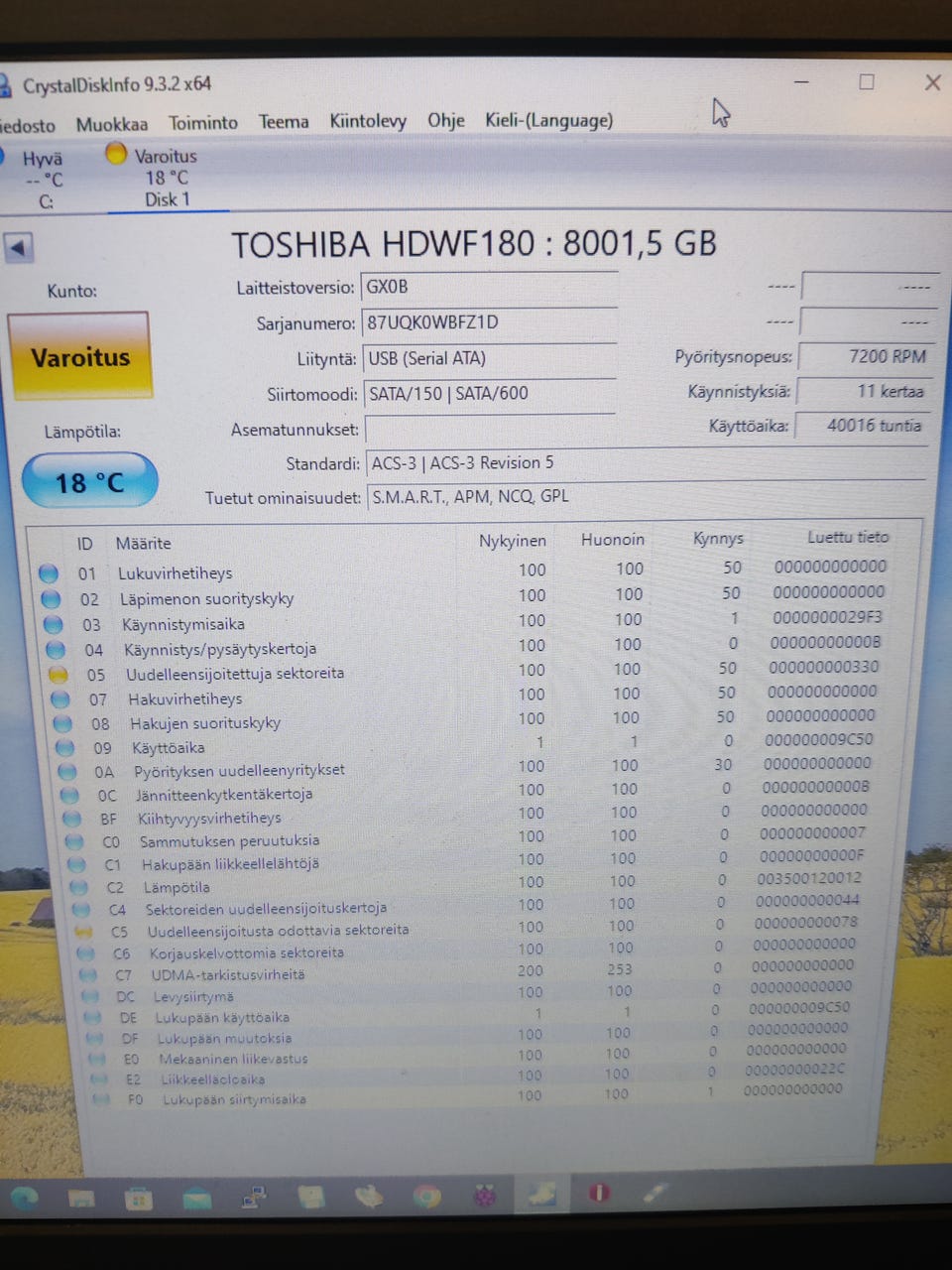The width and height of the screenshot is (952, 1270).
Task: Click the blue status circle for Jännitteenkytkentäkertoja
Action: click(x=69, y=796)
